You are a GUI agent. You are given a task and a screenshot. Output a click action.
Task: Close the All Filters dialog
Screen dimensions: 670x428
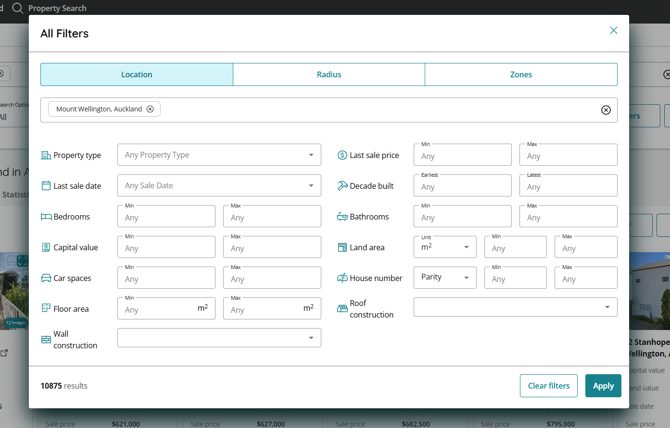pos(613,30)
